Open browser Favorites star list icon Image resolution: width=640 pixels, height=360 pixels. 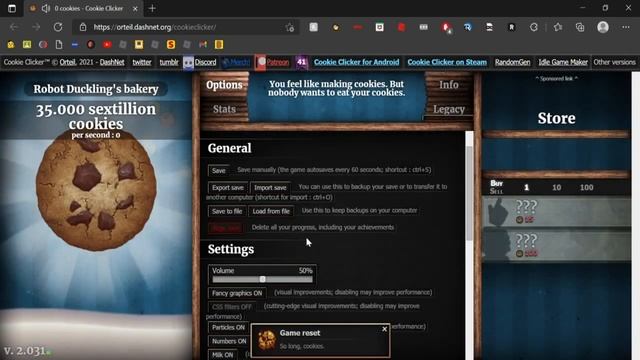click(558, 27)
